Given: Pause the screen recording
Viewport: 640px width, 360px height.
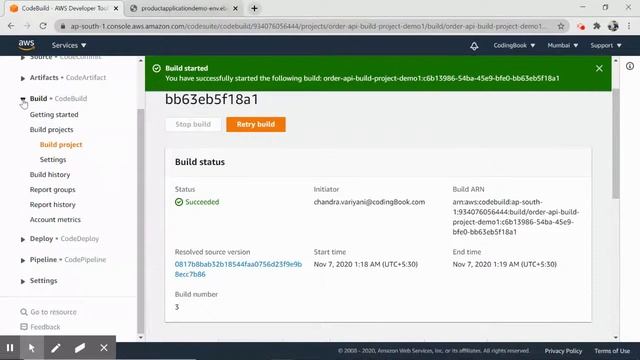Looking at the screenshot, I should click(10, 348).
